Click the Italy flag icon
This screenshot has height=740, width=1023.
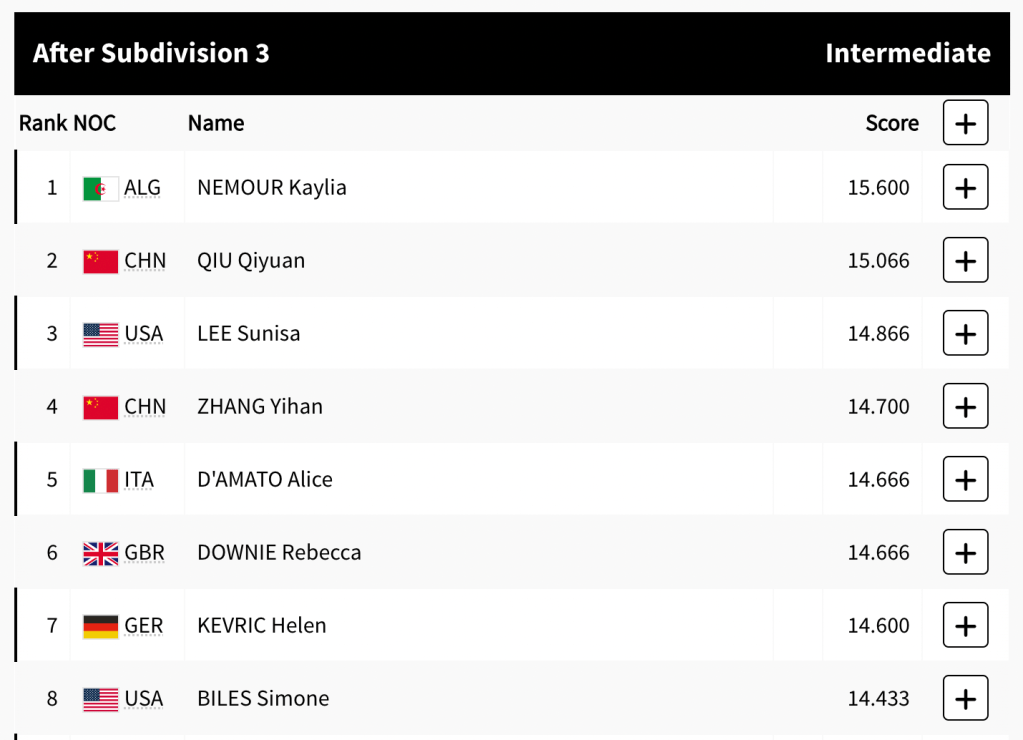tap(101, 480)
